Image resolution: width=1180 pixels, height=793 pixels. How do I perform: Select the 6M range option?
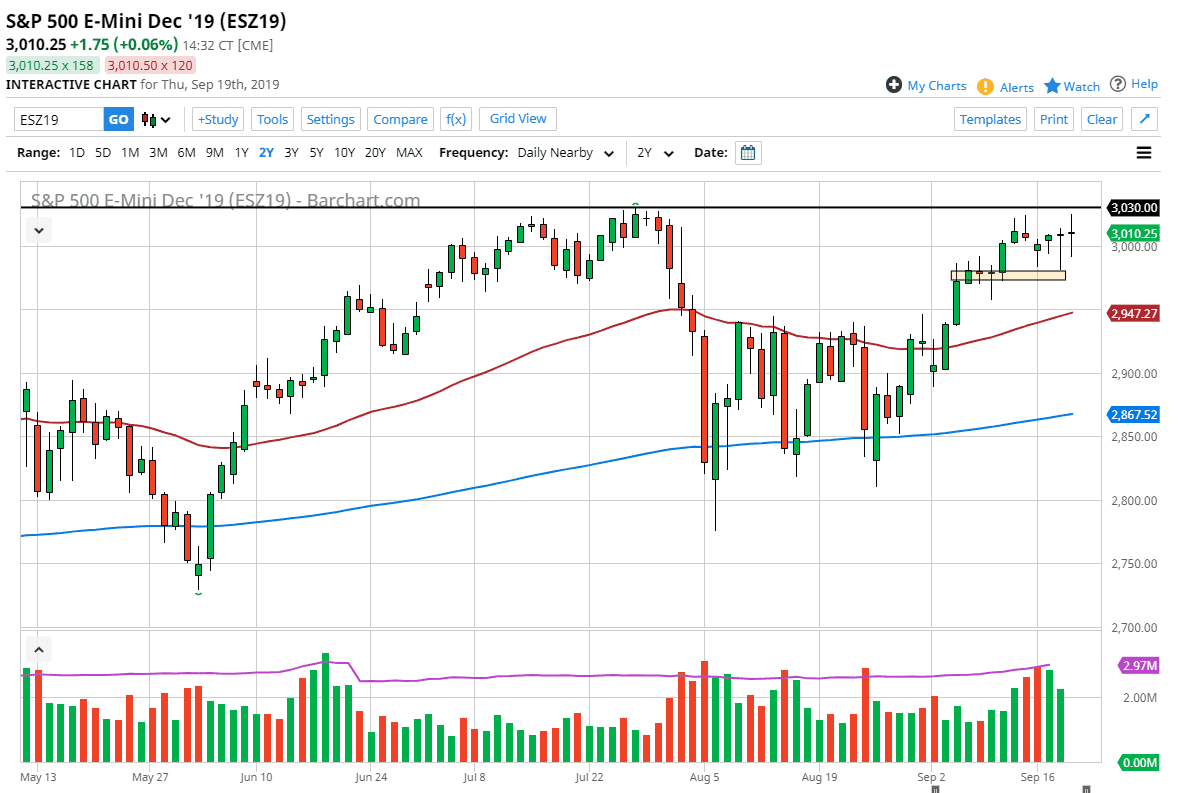(186, 153)
